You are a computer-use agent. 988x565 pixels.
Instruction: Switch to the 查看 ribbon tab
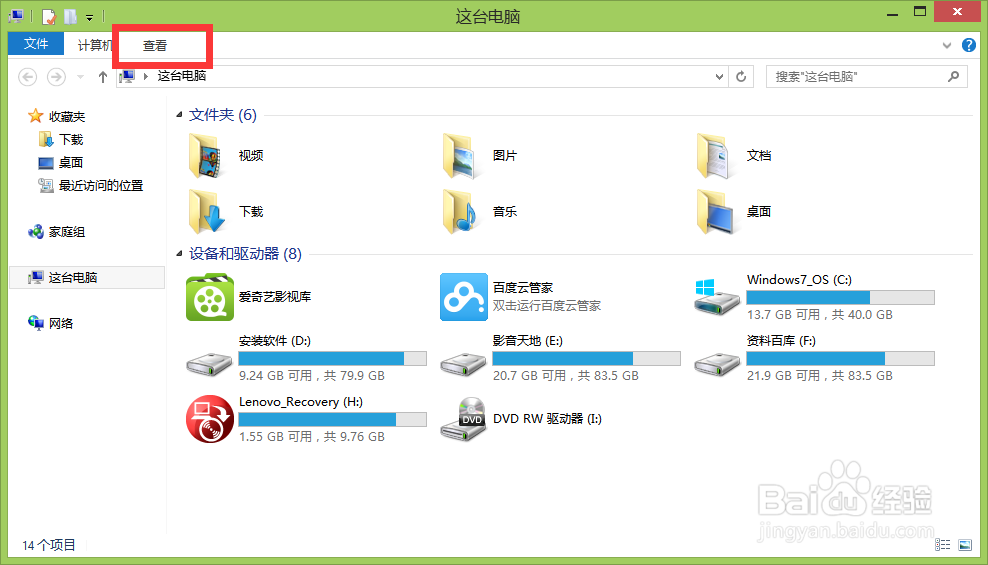click(x=155, y=45)
